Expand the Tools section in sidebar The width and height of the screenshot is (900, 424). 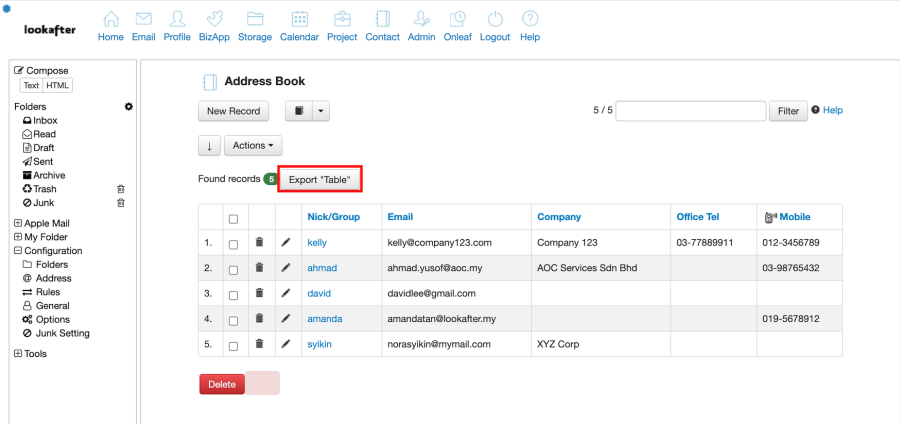tap(18, 354)
